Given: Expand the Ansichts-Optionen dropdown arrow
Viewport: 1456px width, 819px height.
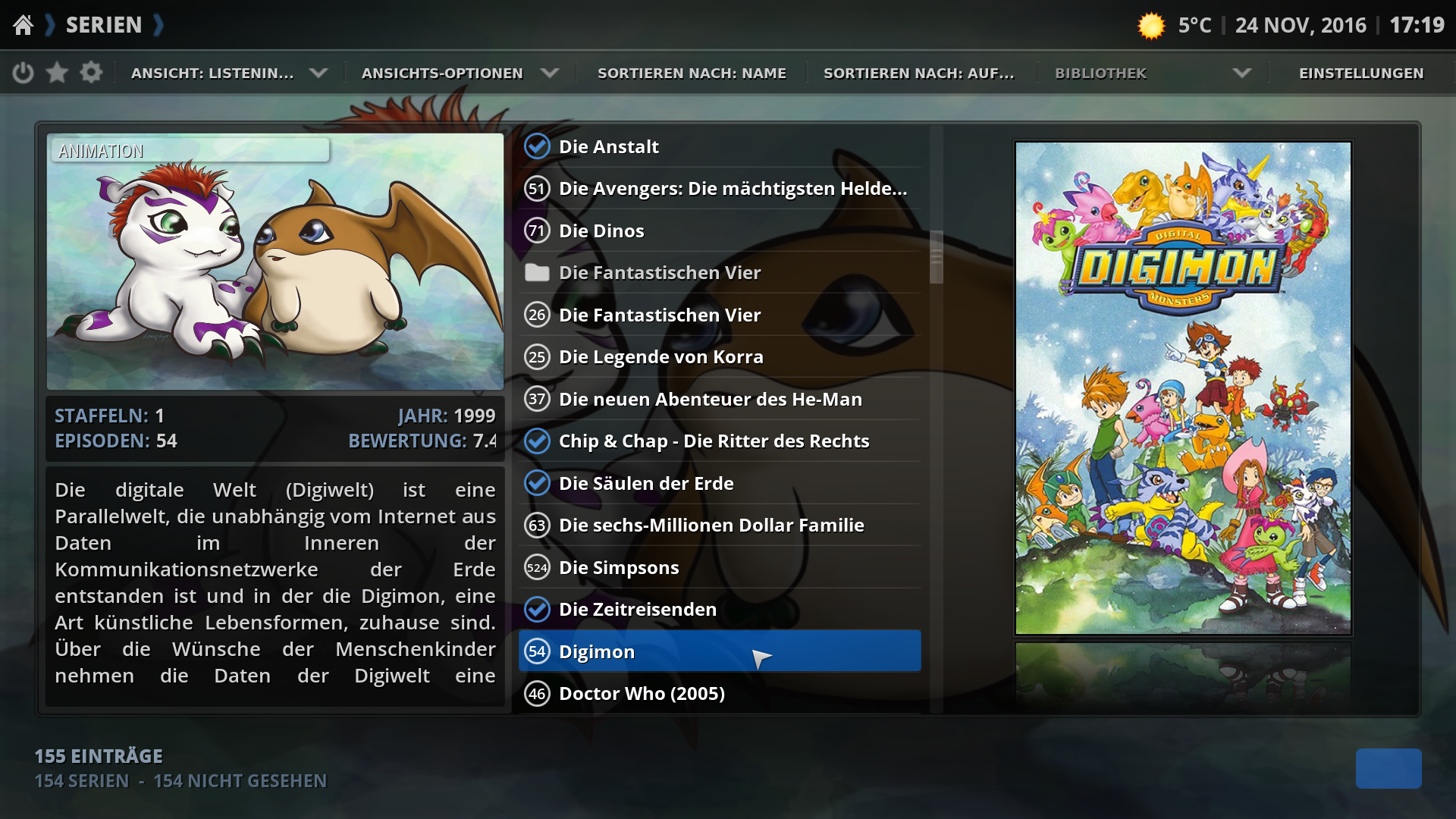Looking at the screenshot, I should (550, 73).
